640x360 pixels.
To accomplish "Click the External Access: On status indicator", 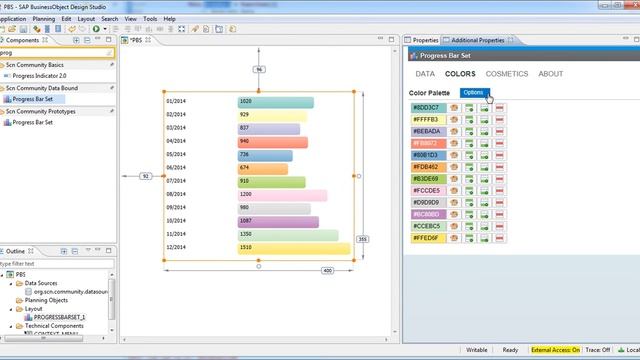I will pyautogui.click(x=555, y=350).
